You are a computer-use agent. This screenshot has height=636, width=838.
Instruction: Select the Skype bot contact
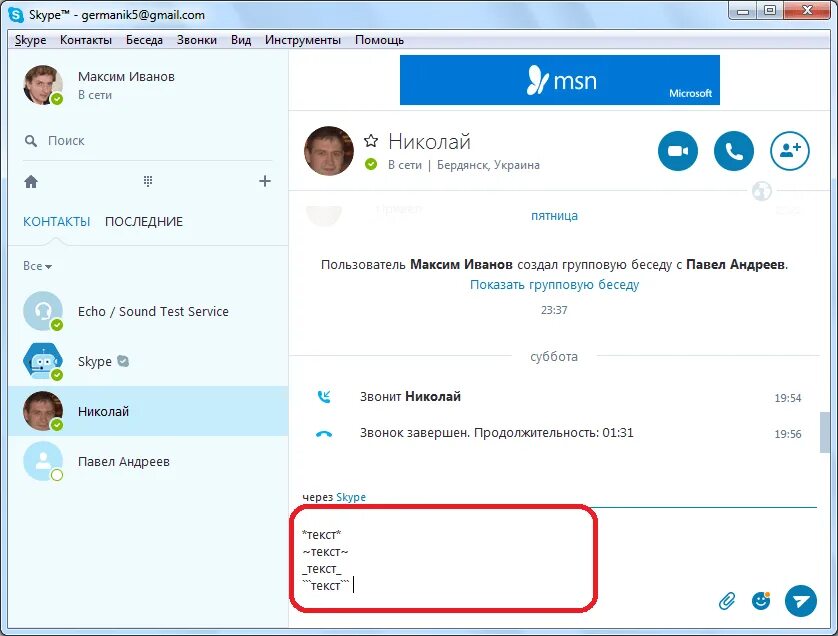[x=148, y=361]
